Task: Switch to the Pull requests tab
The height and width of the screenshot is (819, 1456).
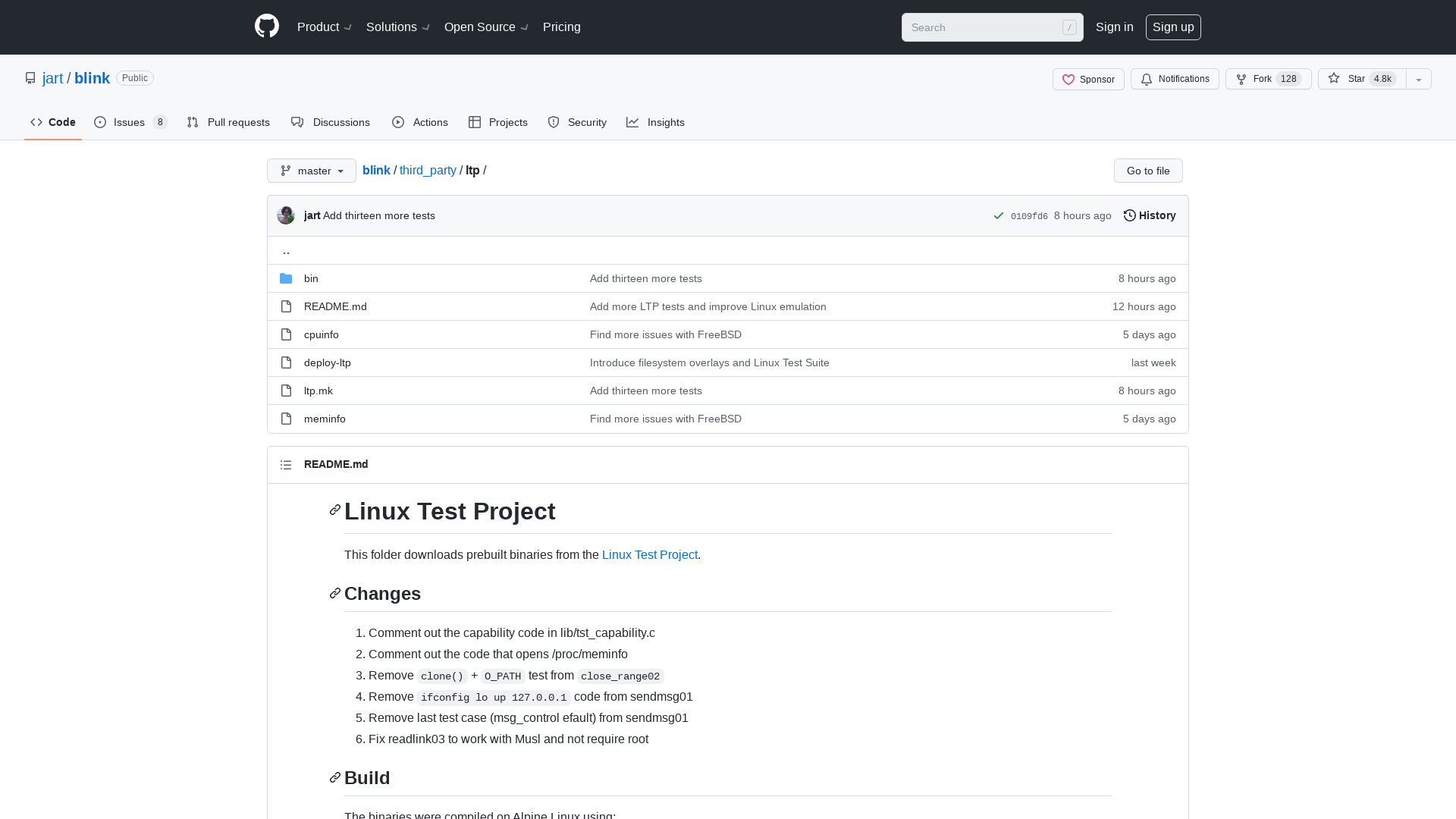Action: click(x=228, y=122)
